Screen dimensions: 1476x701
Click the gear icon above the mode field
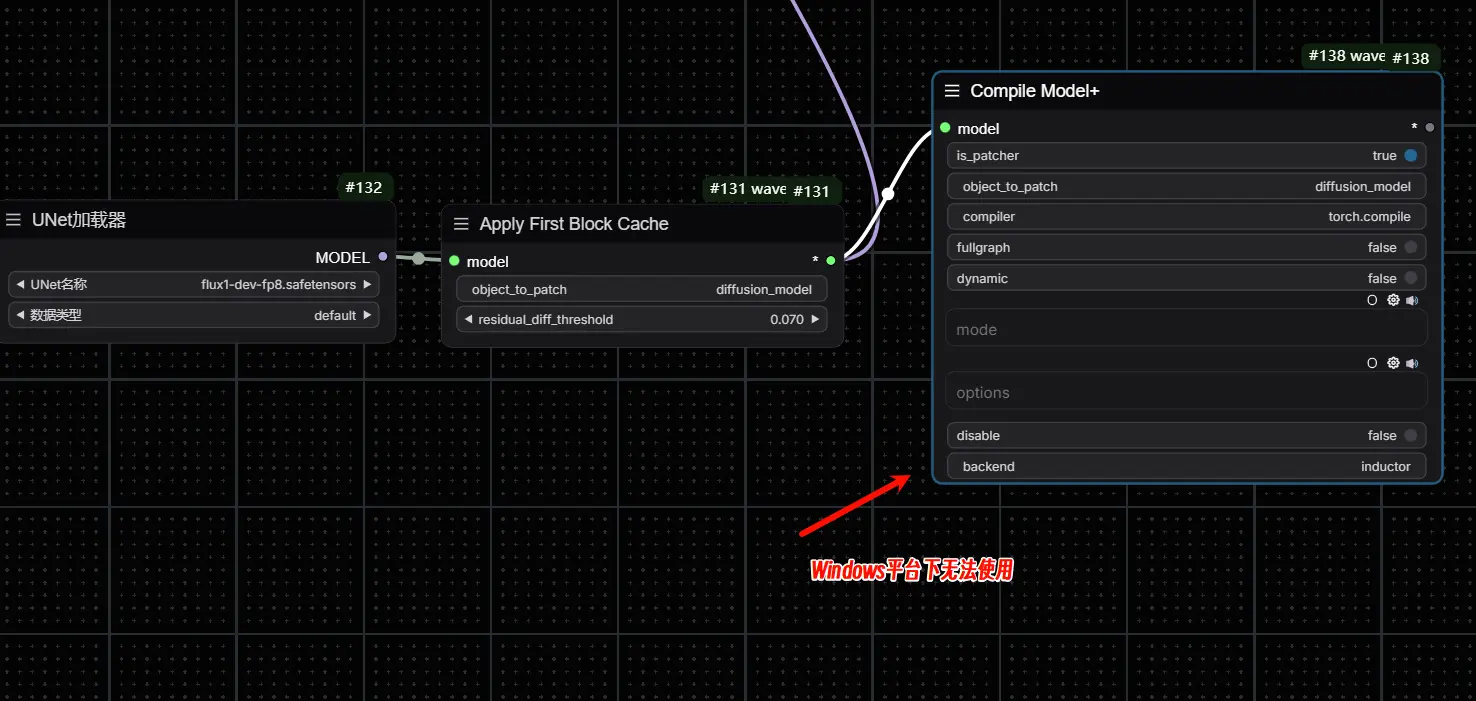[1393, 300]
